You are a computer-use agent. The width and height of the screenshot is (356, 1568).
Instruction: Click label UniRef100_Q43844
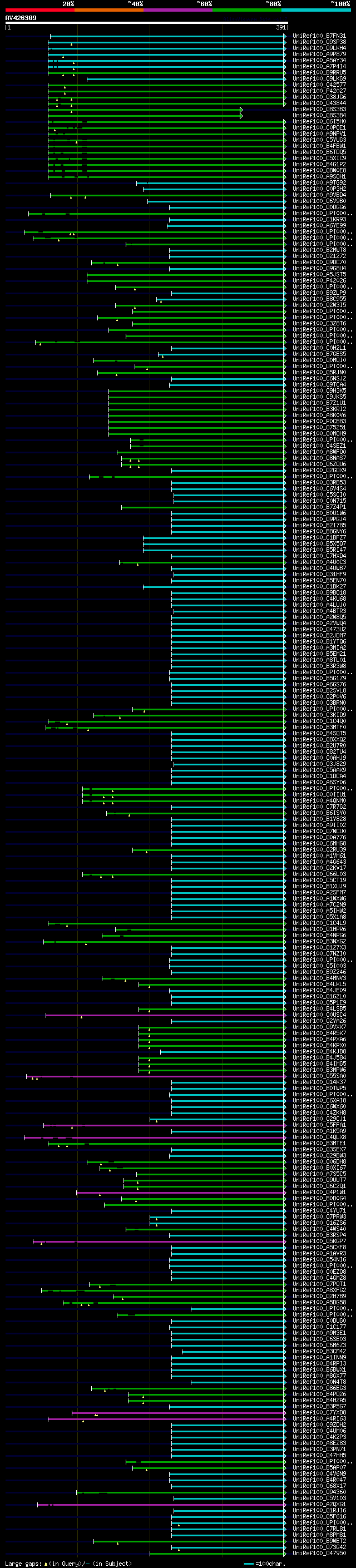pyautogui.click(x=319, y=103)
